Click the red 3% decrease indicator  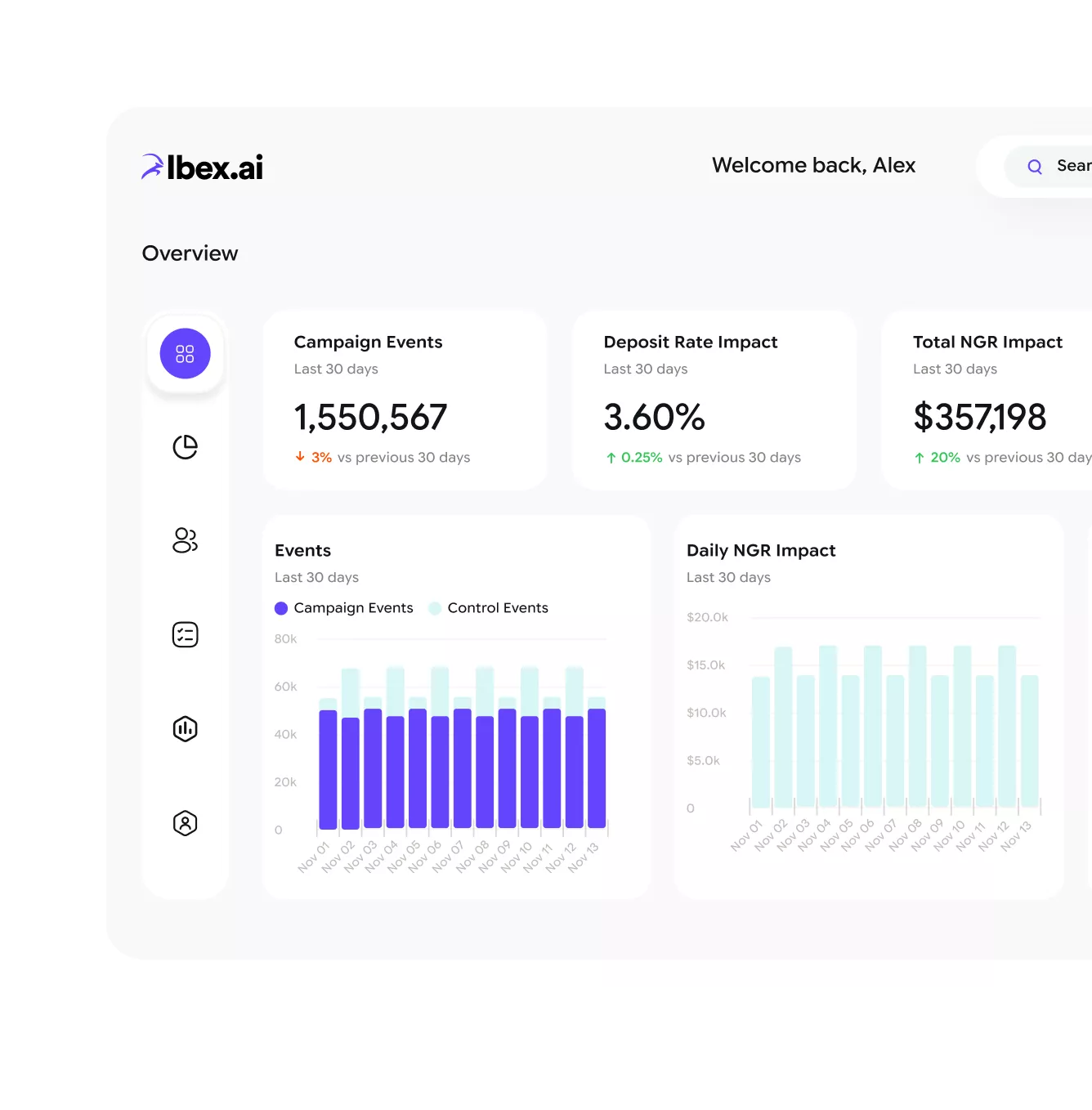(313, 457)
